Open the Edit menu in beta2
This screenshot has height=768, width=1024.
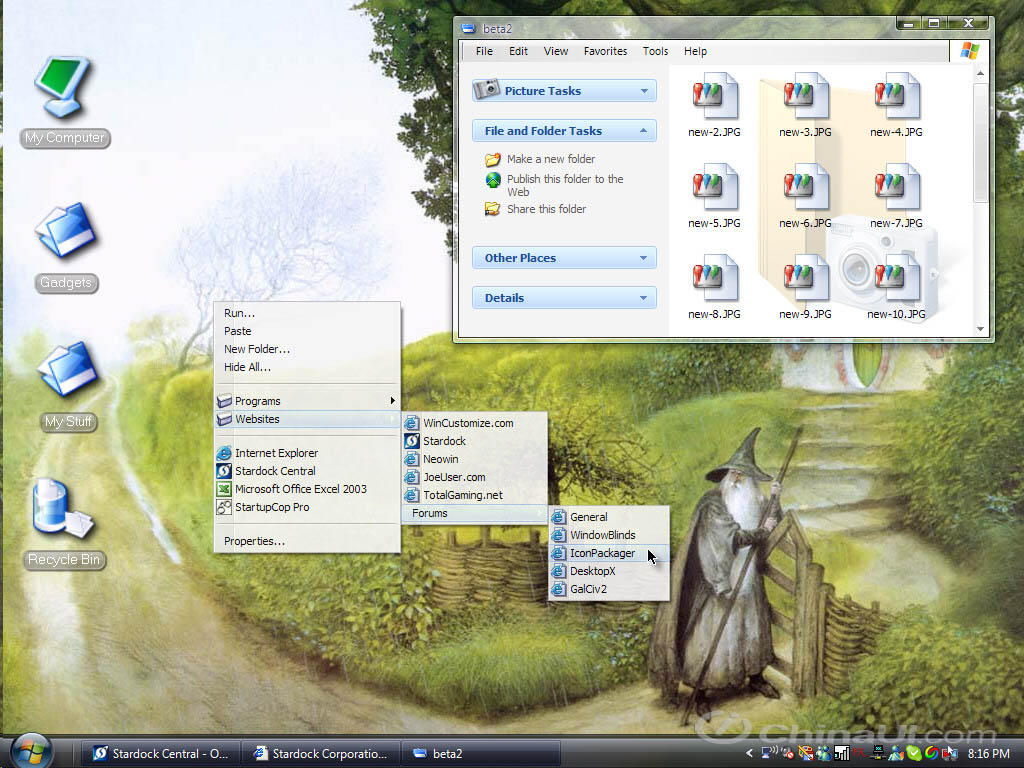click(x=518, y=51)
